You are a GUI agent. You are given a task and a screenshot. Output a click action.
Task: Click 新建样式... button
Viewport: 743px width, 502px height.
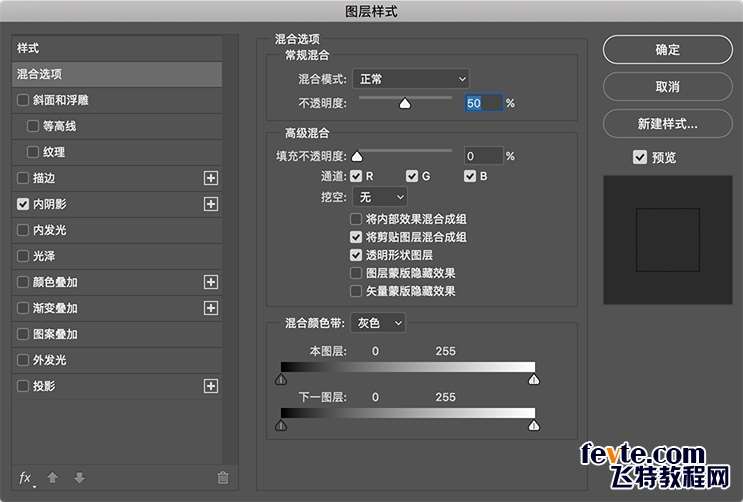pyautogui.click(x=668, y=124)
